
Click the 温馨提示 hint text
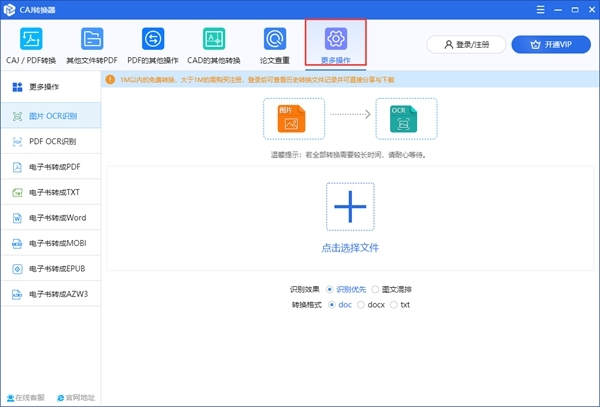[x=349, y=155]
